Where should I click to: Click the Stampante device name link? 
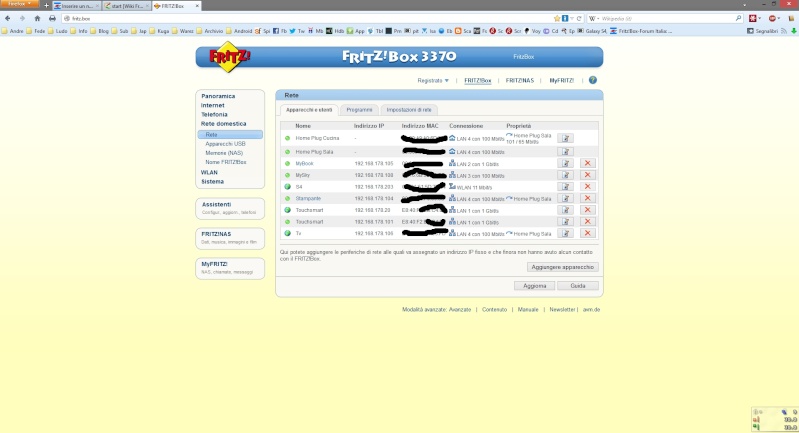click(x=308, y=199)
